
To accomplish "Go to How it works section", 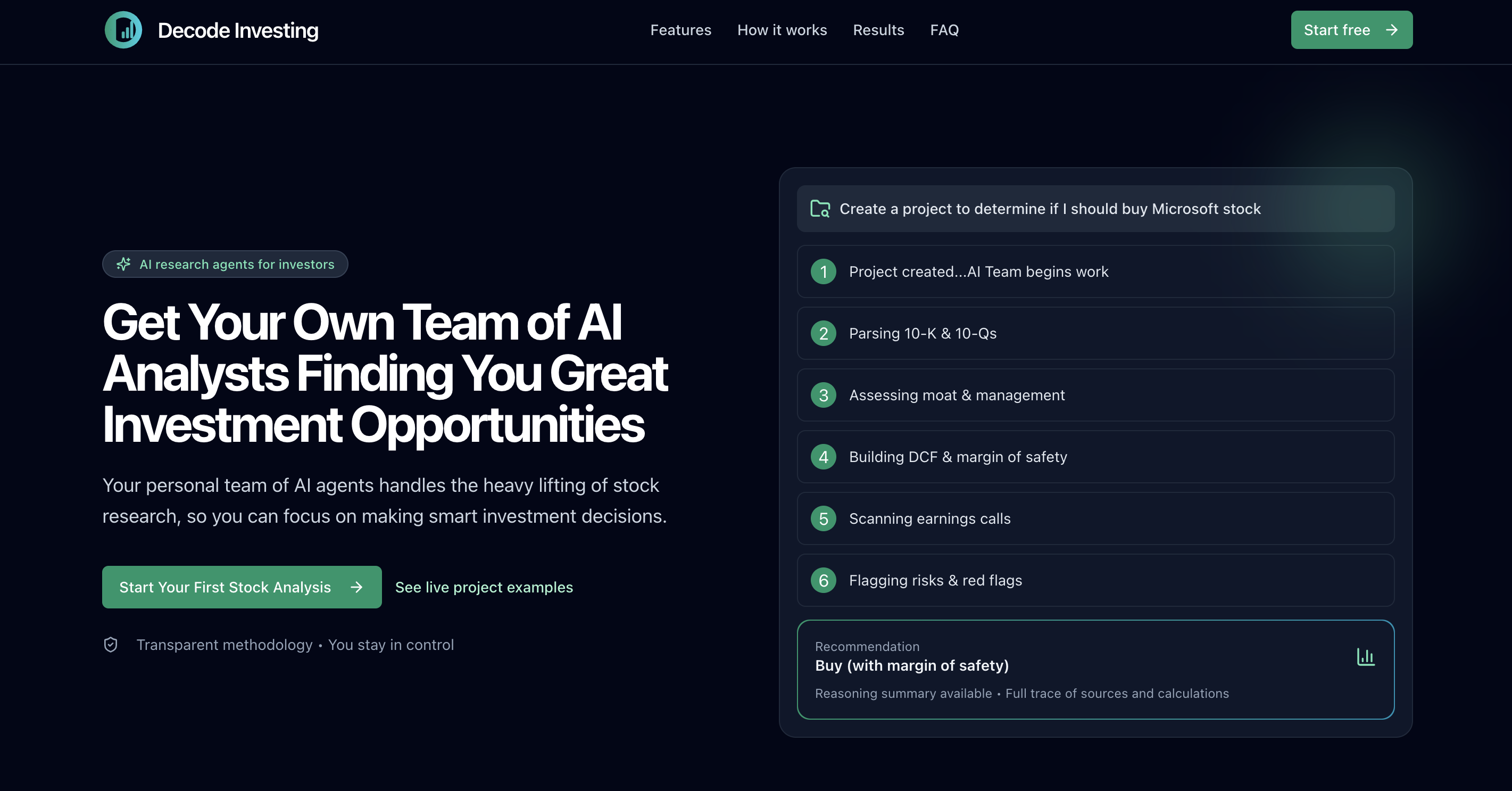I will [x=782, y=30].
